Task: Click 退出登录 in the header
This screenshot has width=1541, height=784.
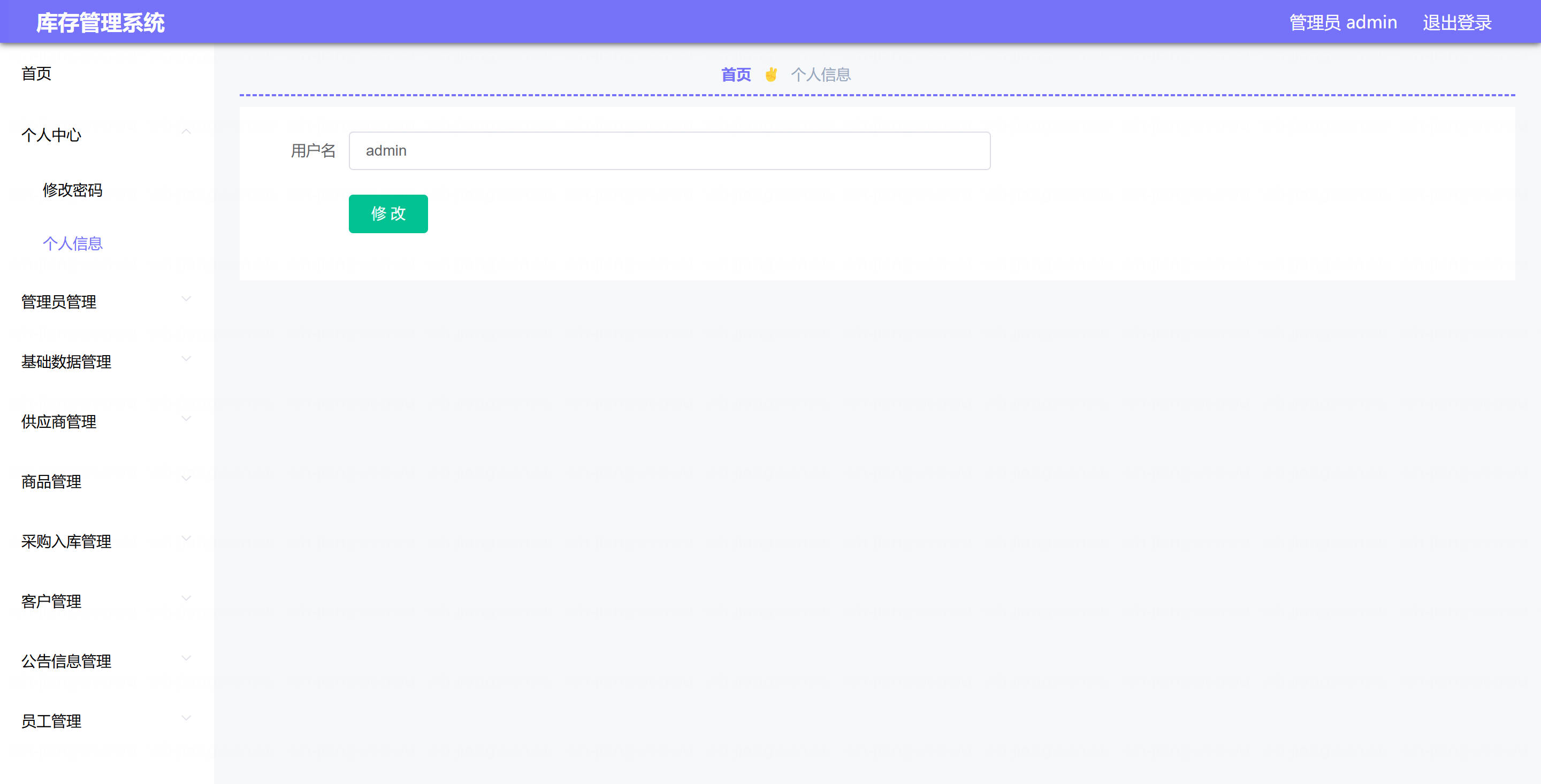Action: pyautogui.click(x=1457, y=22)
